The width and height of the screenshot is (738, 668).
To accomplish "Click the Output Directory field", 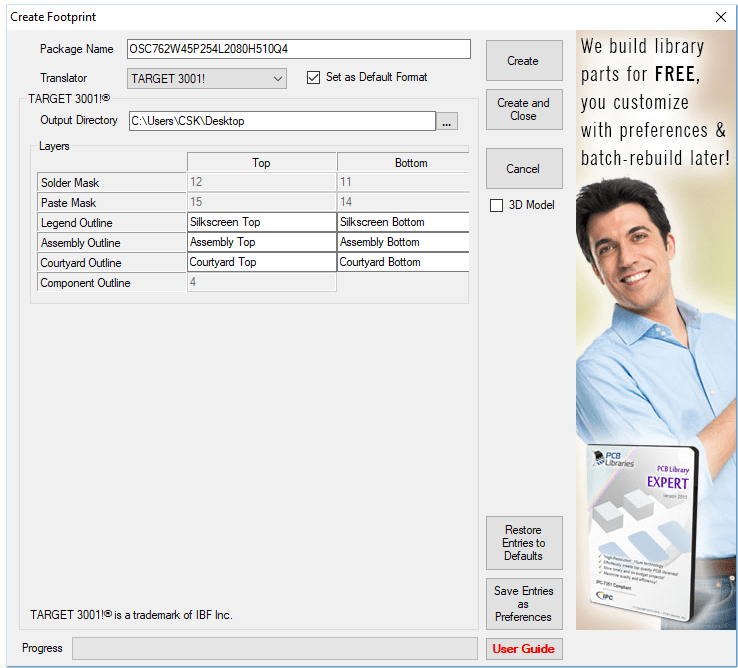I will (x=282, y=121).
